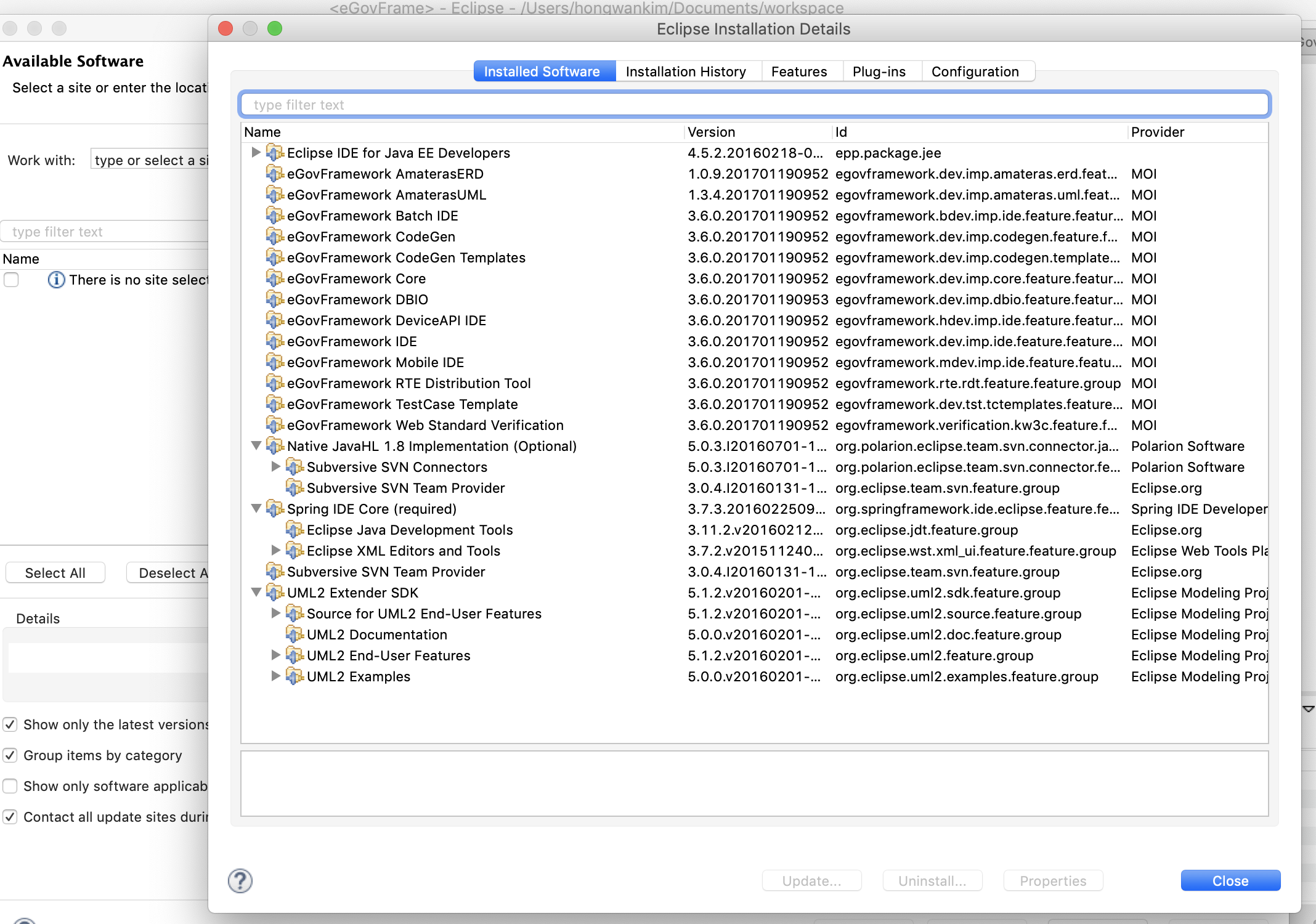Open the Plug-ins tab
The width and height of the screenshot is (1316, 924).
click(x=879, y=71)
